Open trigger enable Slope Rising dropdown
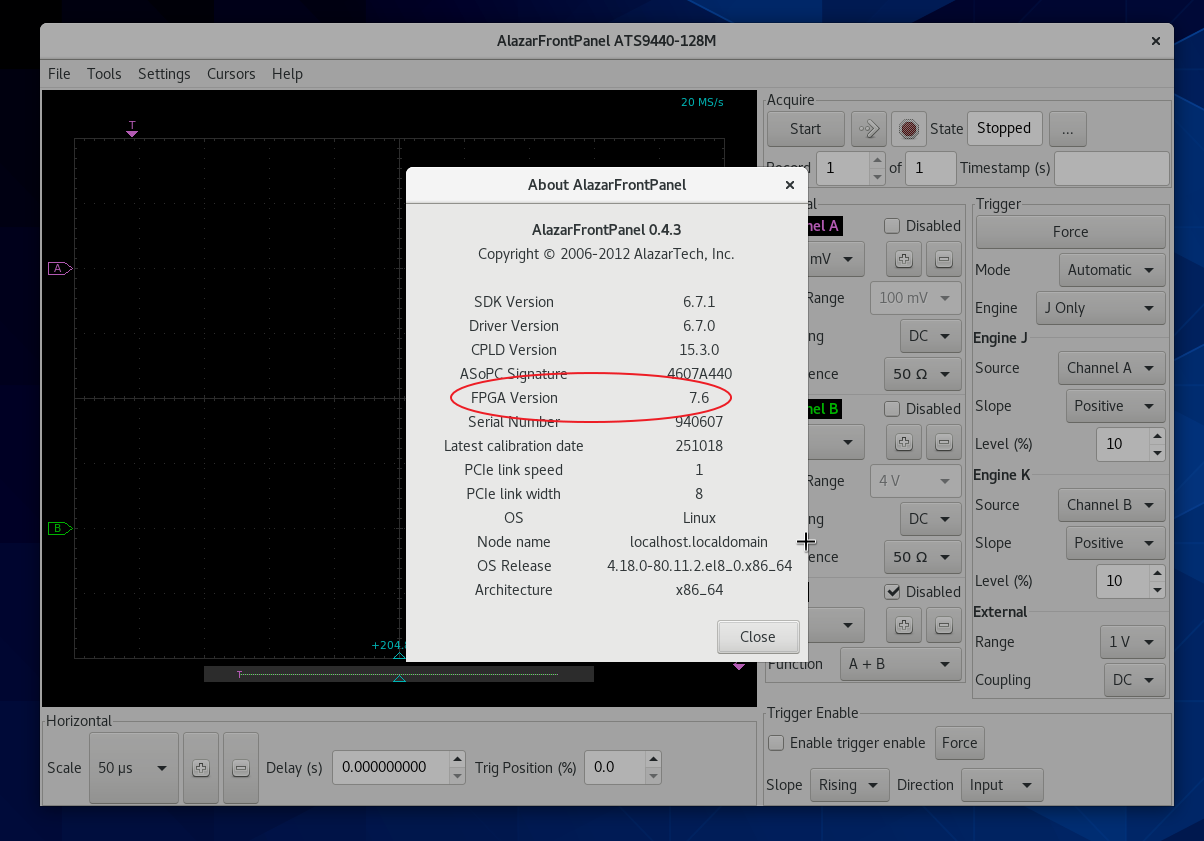1204x841 pixels. (849, 785)
